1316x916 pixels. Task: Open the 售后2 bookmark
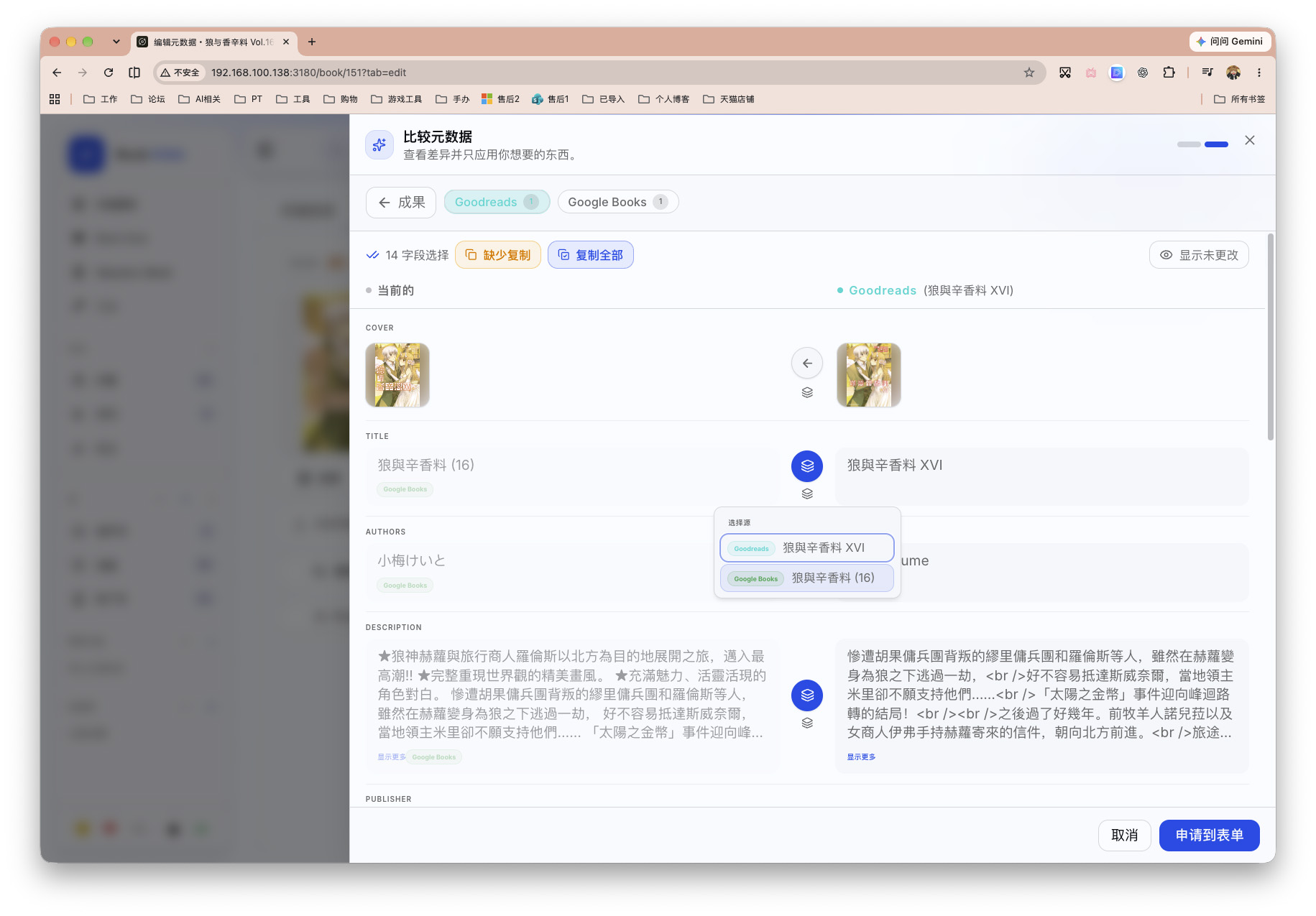501,99
